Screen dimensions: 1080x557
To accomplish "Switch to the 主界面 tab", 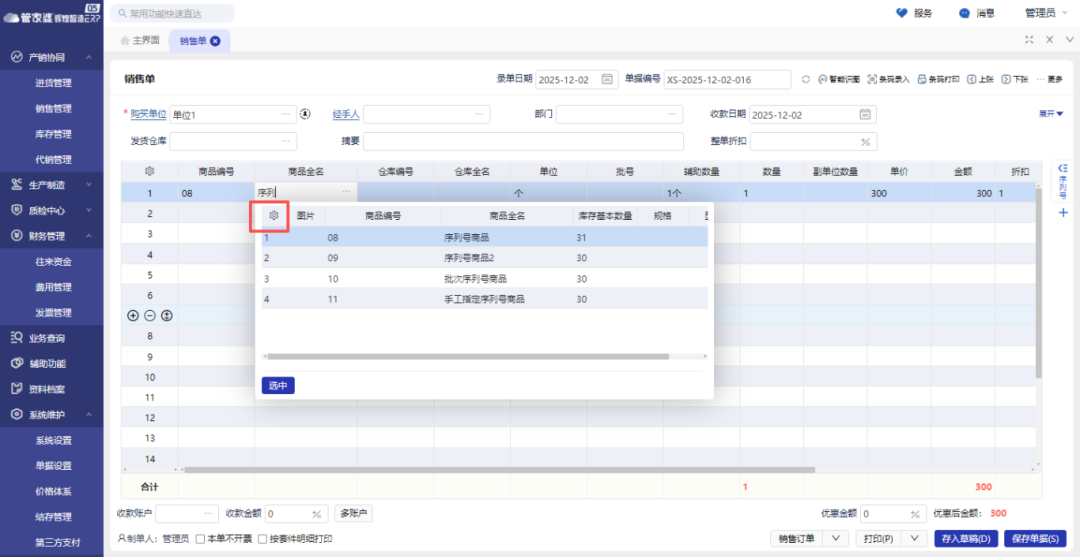I will [140, 41].
